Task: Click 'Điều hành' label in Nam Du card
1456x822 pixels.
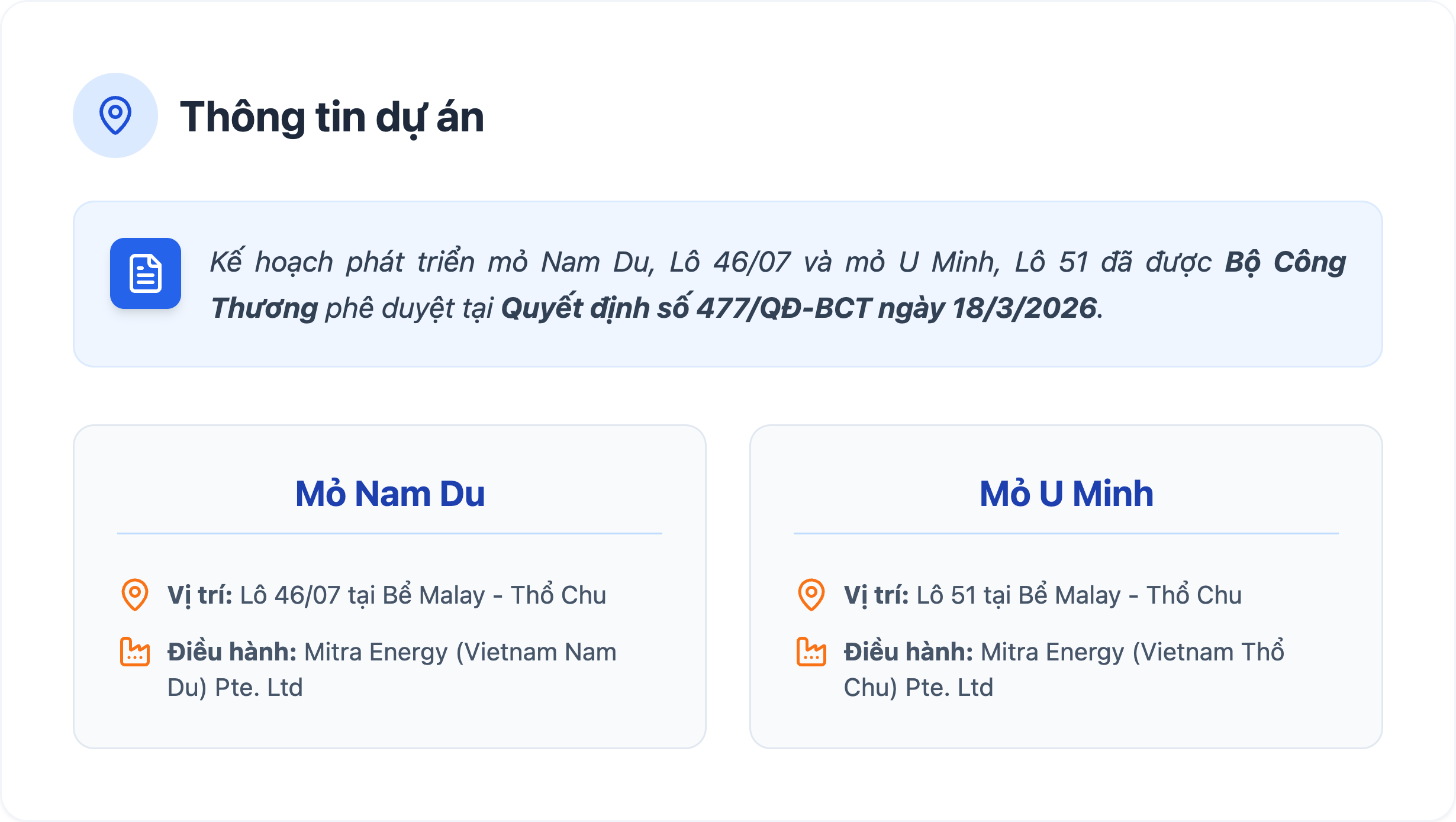Action: (232, 652)
